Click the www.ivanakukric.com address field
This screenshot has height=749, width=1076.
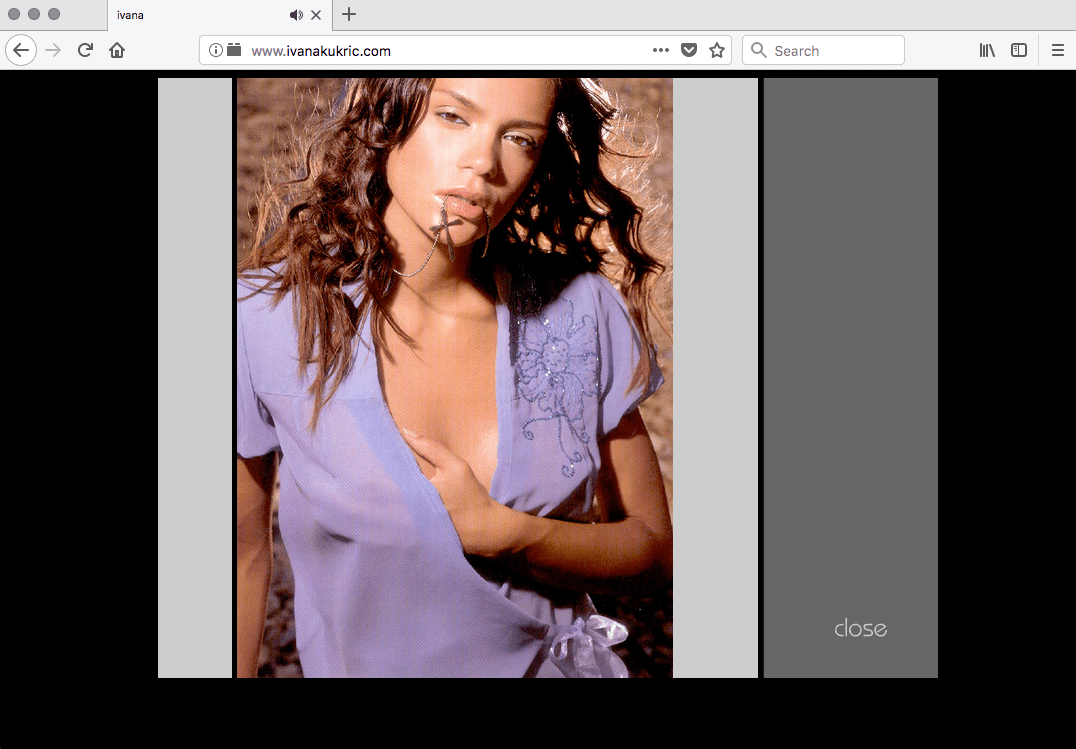(440, 50)
